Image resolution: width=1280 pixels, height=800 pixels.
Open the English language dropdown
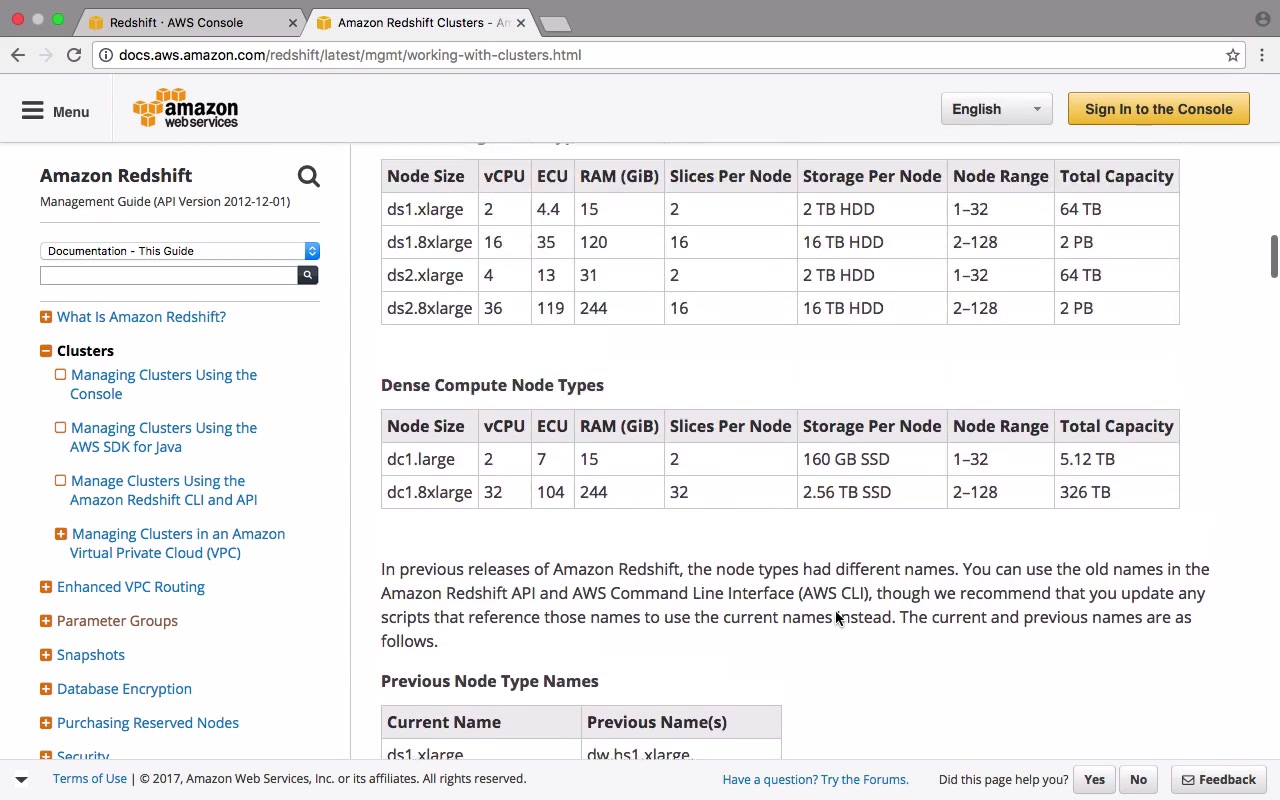[x=996, y=109]
